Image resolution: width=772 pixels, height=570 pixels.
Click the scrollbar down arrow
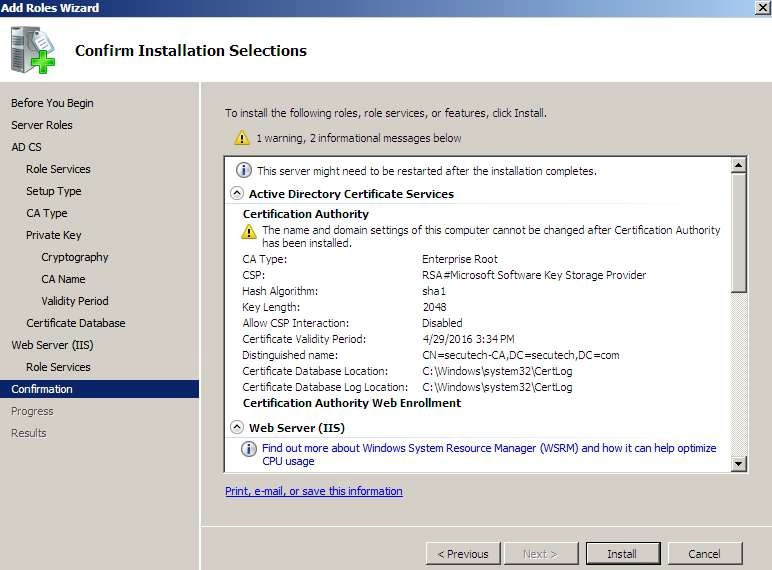739,463
